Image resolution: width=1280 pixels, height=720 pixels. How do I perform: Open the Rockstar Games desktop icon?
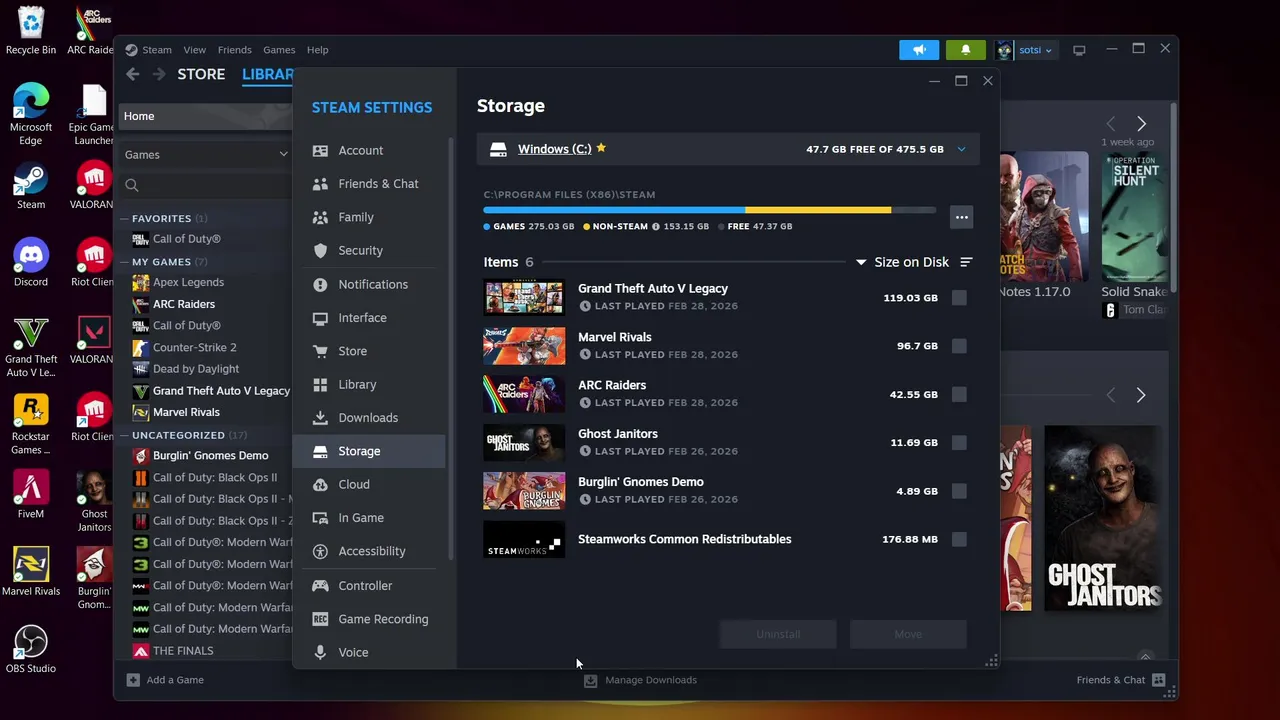[x=31, y=424]
